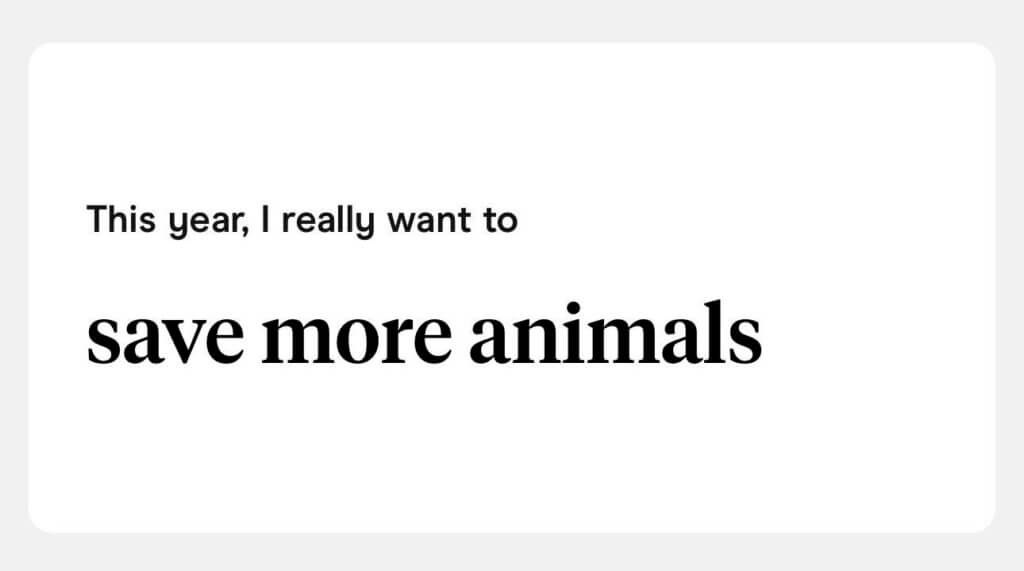Click the card's bottom-left rounded corner
This screenshot has width=1024, height=571.
(38, 523)
